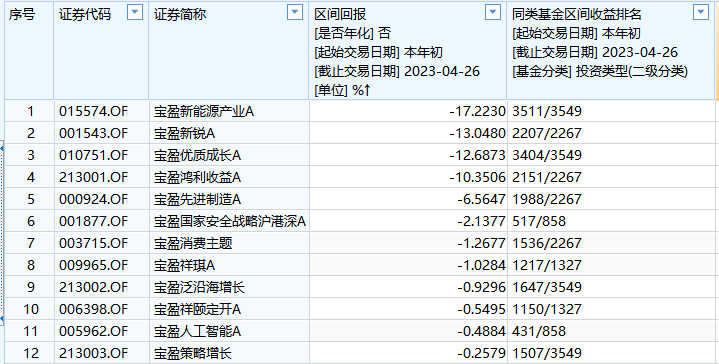Click return value -1.2677
The height and width of the screenshot is (364, 719).
(481, 243)
